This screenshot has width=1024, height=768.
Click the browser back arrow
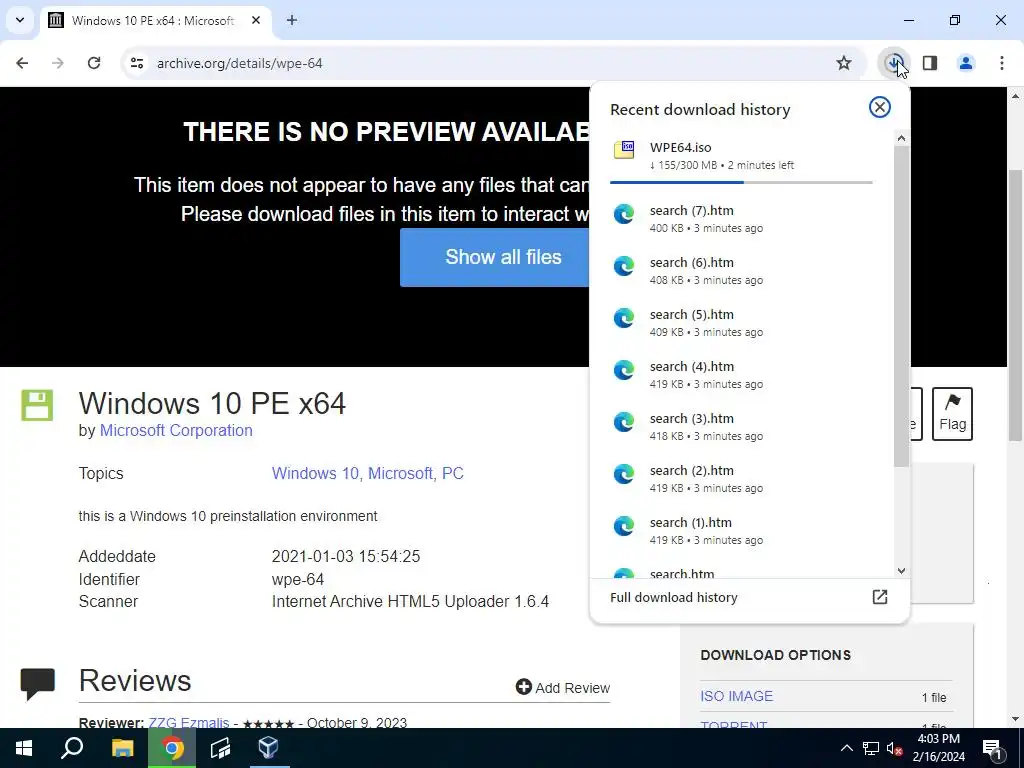click(x=22, y=63)
